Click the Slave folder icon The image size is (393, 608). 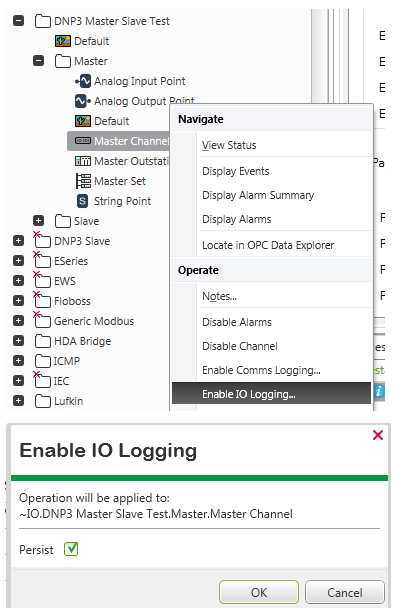click(x=63, y=221)
